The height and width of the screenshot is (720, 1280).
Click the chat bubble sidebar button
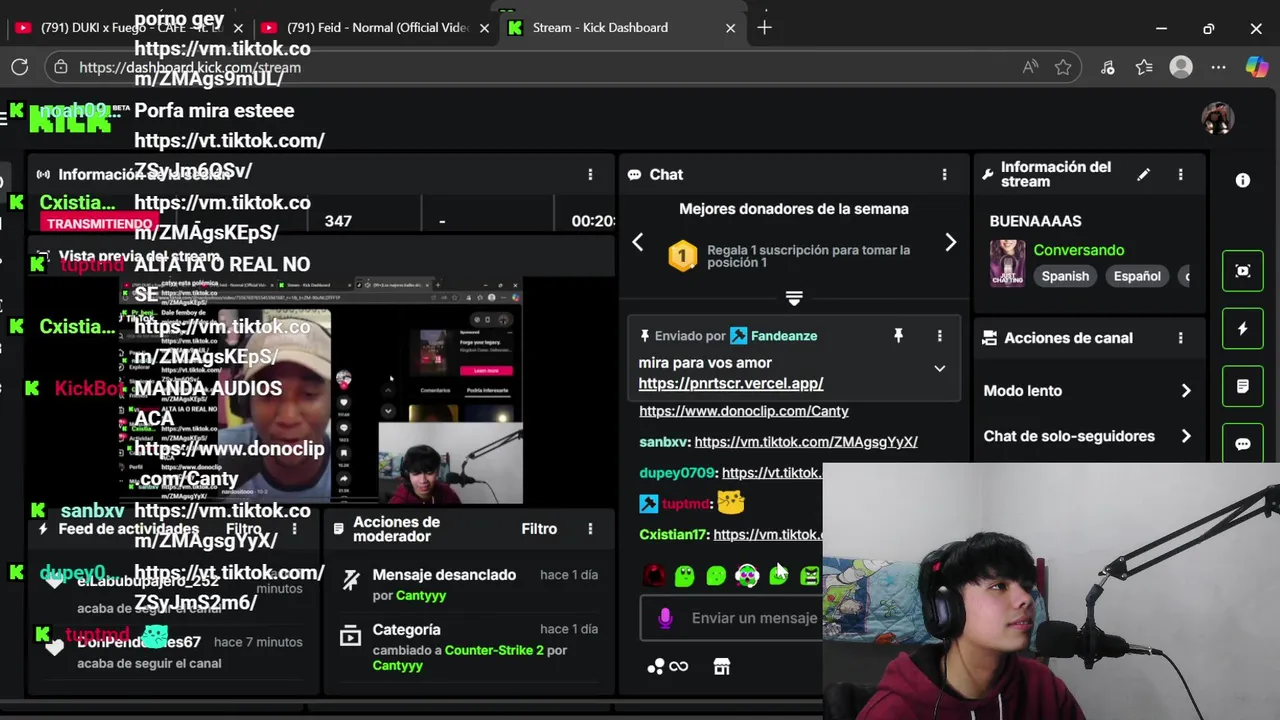pyautogui.click(x=1243, y=443)
